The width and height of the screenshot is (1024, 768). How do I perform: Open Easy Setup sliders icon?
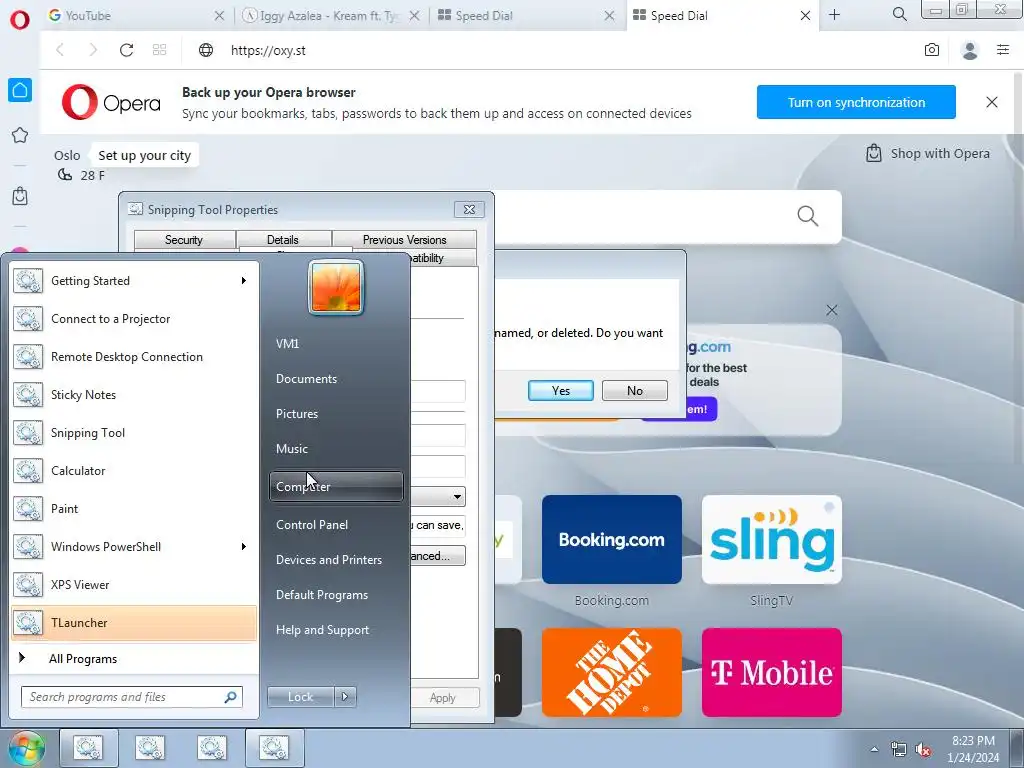1003,50
